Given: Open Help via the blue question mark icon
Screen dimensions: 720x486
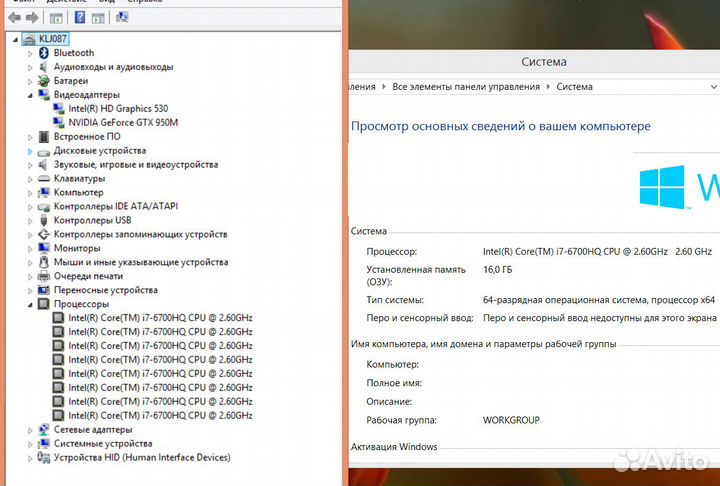Looking at the screenshot, I should [x=80, y=18].
